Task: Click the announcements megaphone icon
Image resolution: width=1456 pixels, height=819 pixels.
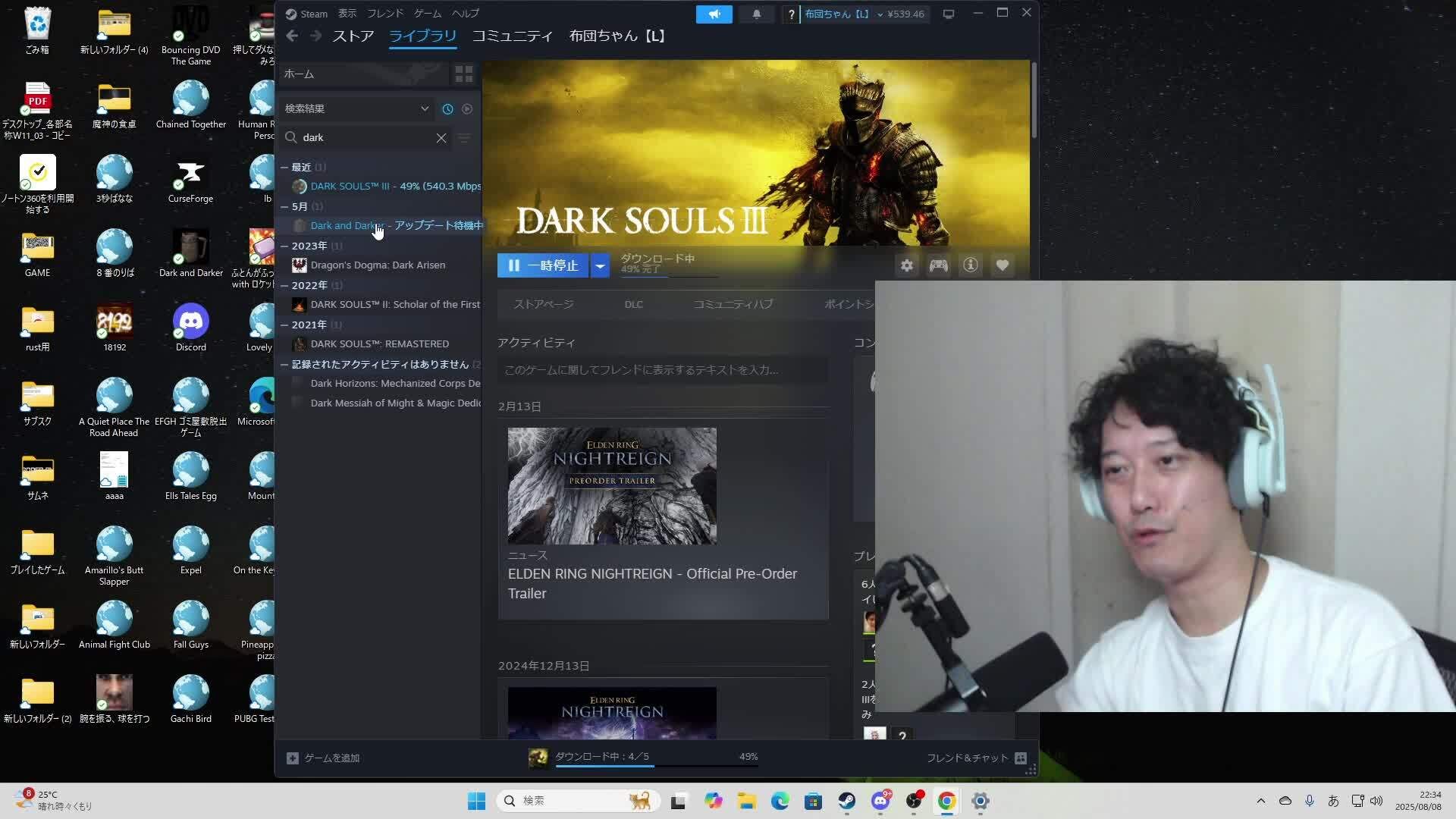Action: pyautogui.click(x=714, y=14)
